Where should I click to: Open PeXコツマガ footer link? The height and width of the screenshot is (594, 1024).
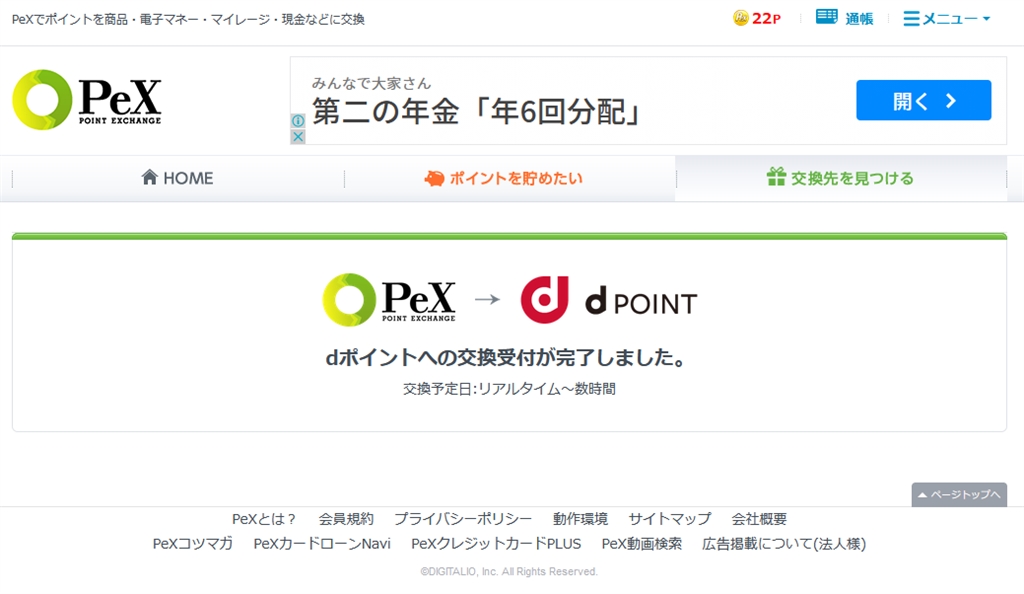point(193,544)
